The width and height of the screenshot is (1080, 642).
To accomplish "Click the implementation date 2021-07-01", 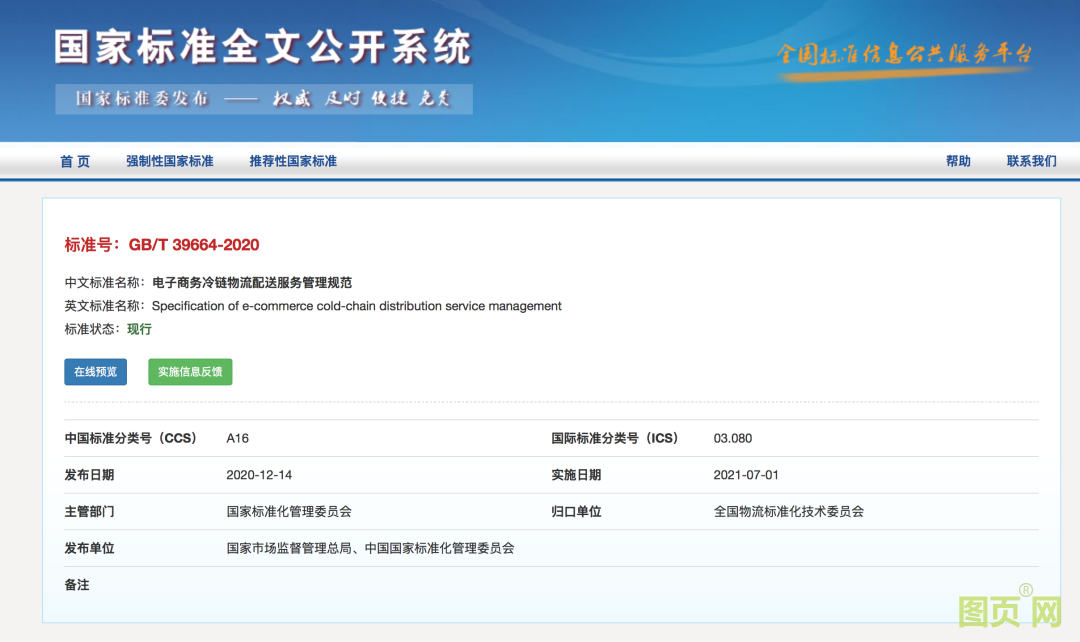I will click(746, 475).
